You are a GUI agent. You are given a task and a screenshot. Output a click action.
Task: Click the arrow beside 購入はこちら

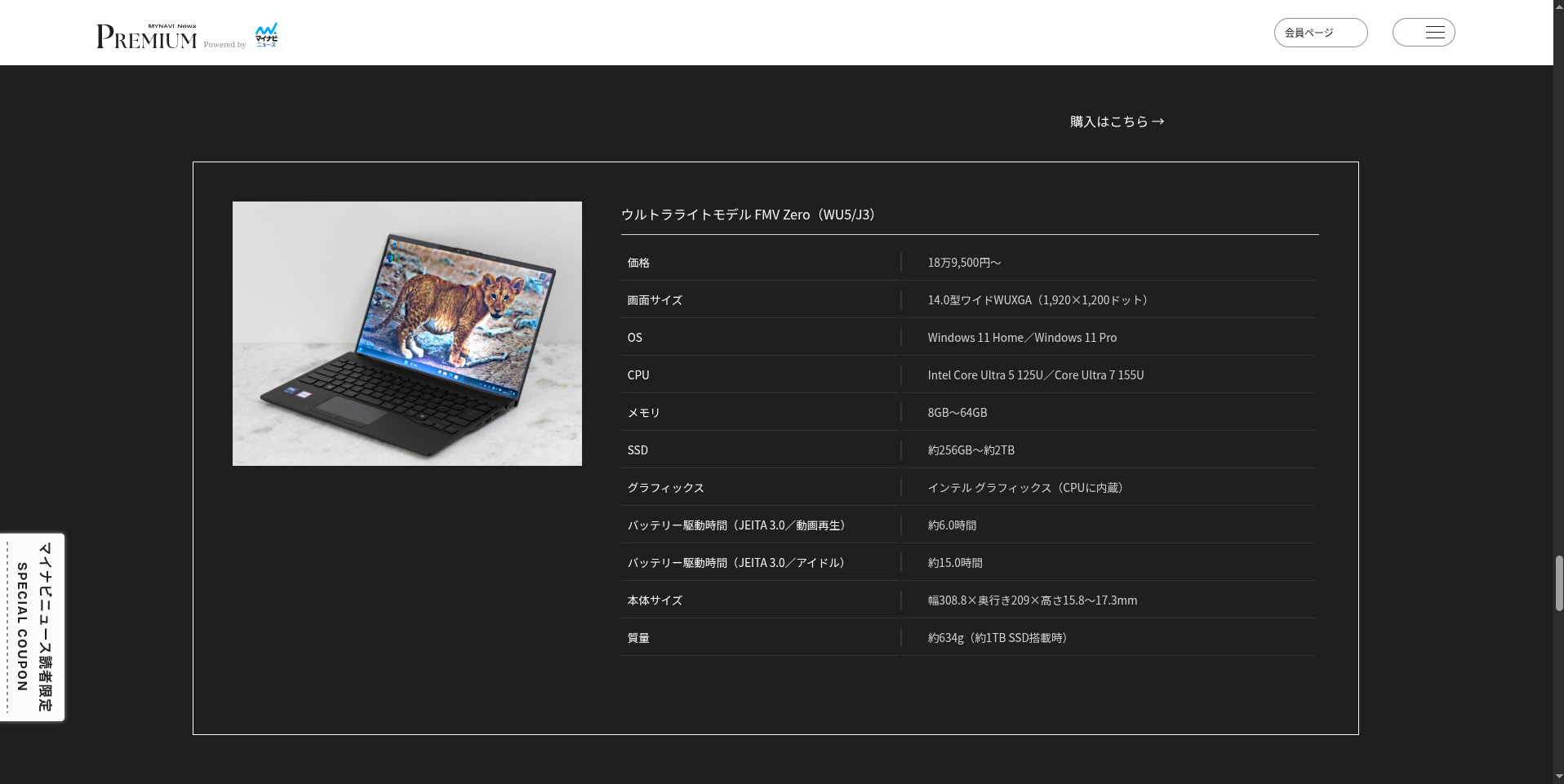pos(1157,122)
